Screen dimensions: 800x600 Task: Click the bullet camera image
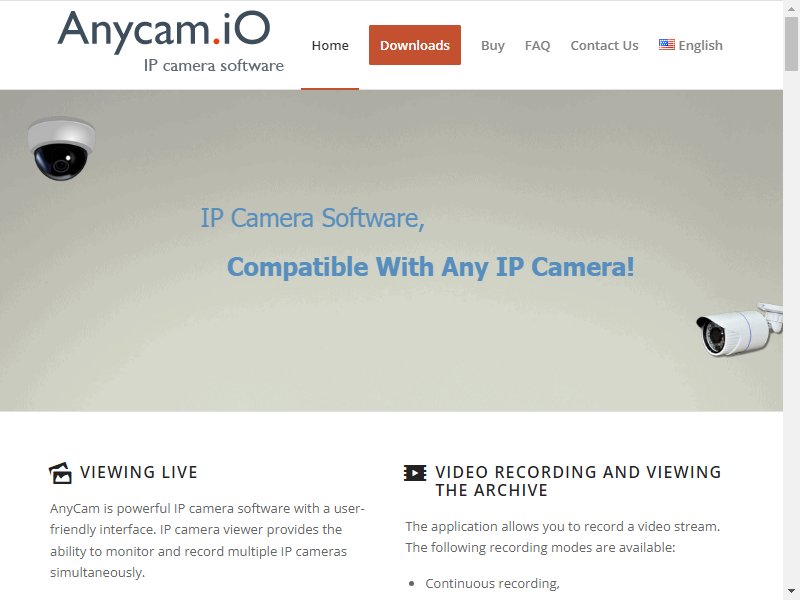[x=739, y=329]
